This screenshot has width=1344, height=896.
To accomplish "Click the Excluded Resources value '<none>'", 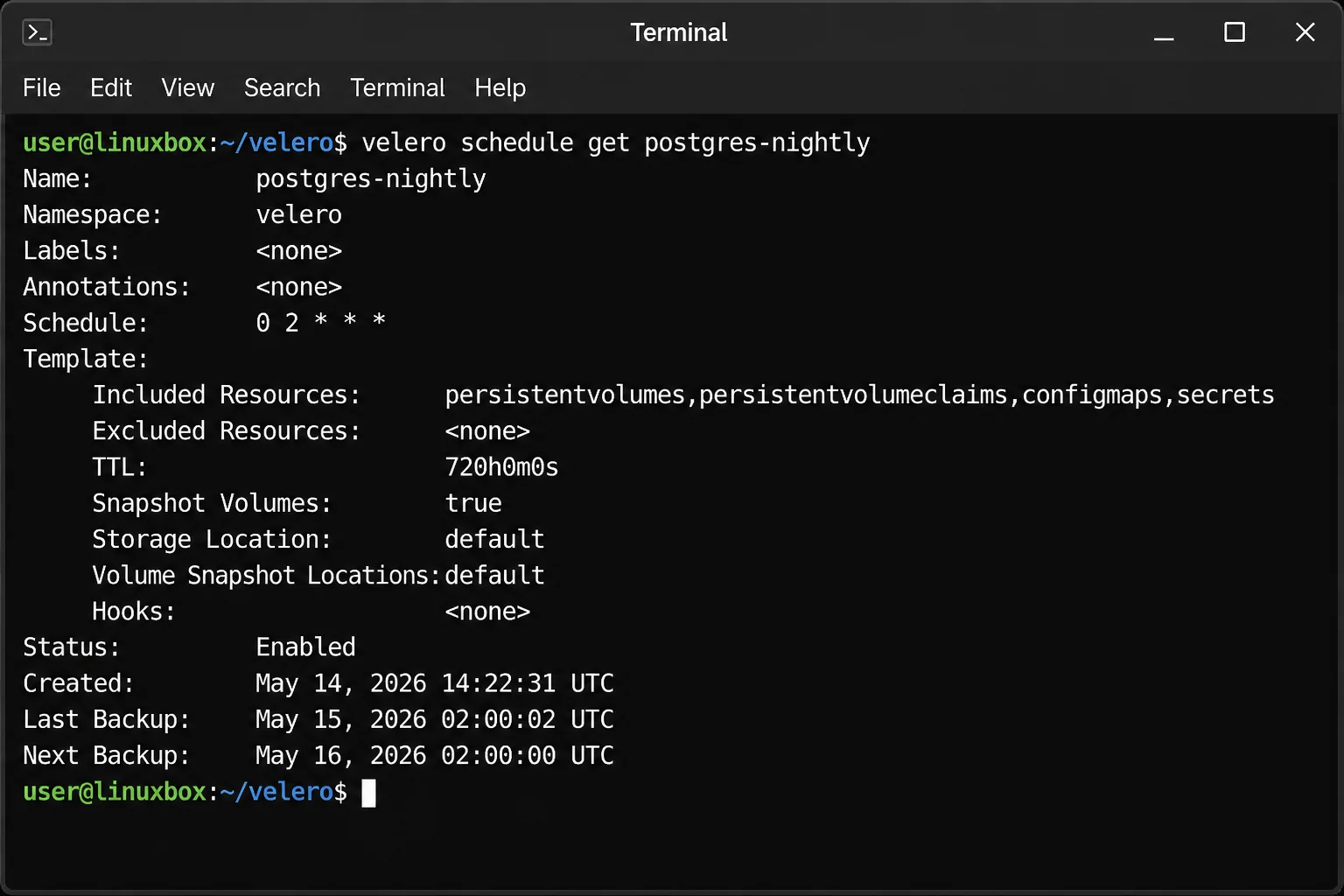I will point(487,431).
